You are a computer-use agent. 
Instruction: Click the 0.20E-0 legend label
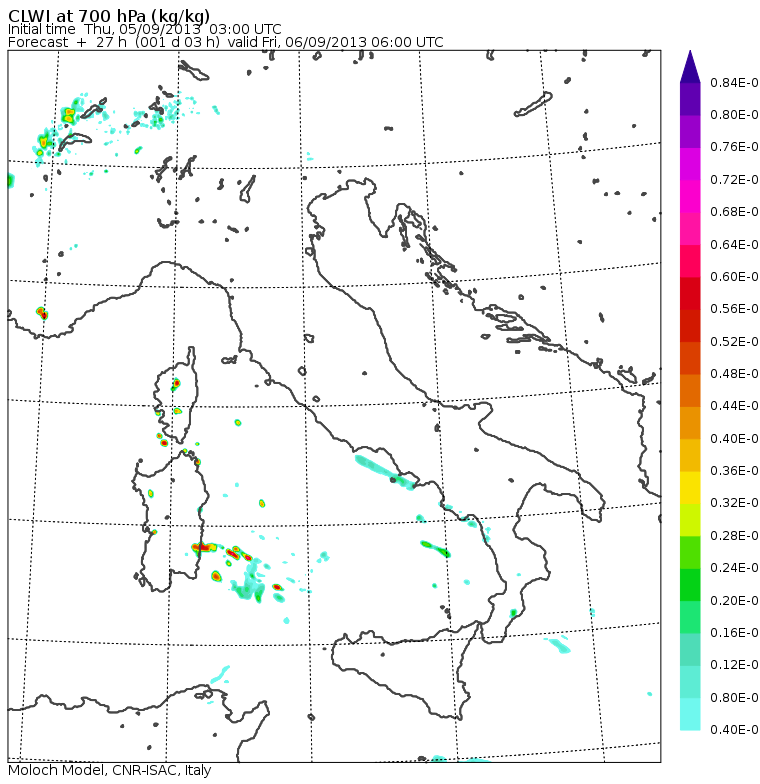click(734, 600)
